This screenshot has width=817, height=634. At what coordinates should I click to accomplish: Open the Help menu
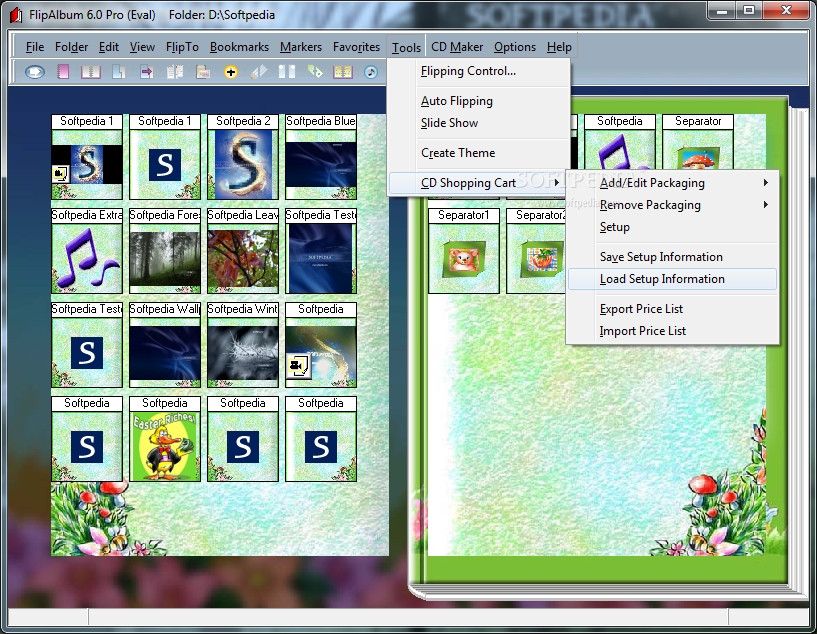tap(559, 47)
